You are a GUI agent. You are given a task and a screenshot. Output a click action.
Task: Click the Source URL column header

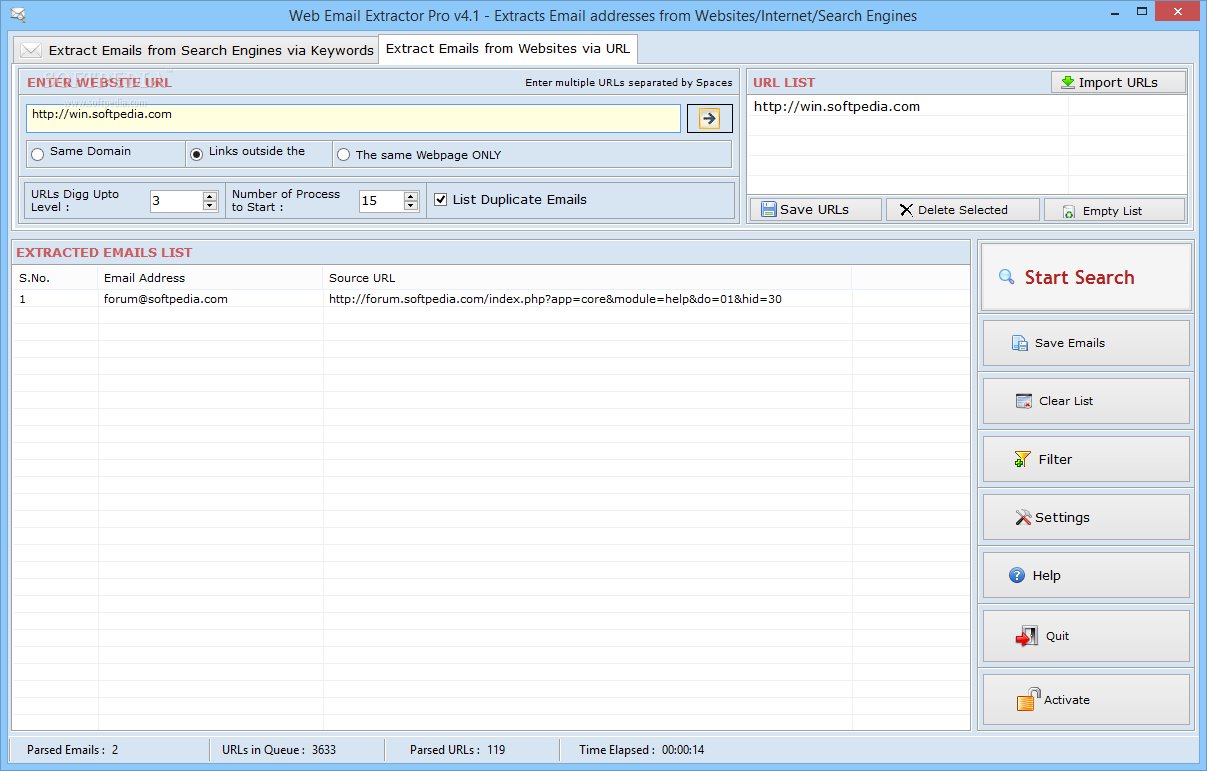pos(588,278)
